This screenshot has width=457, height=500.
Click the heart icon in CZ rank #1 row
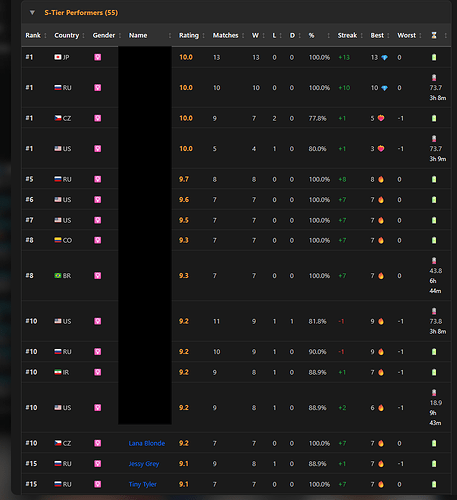tap(381, 118)
